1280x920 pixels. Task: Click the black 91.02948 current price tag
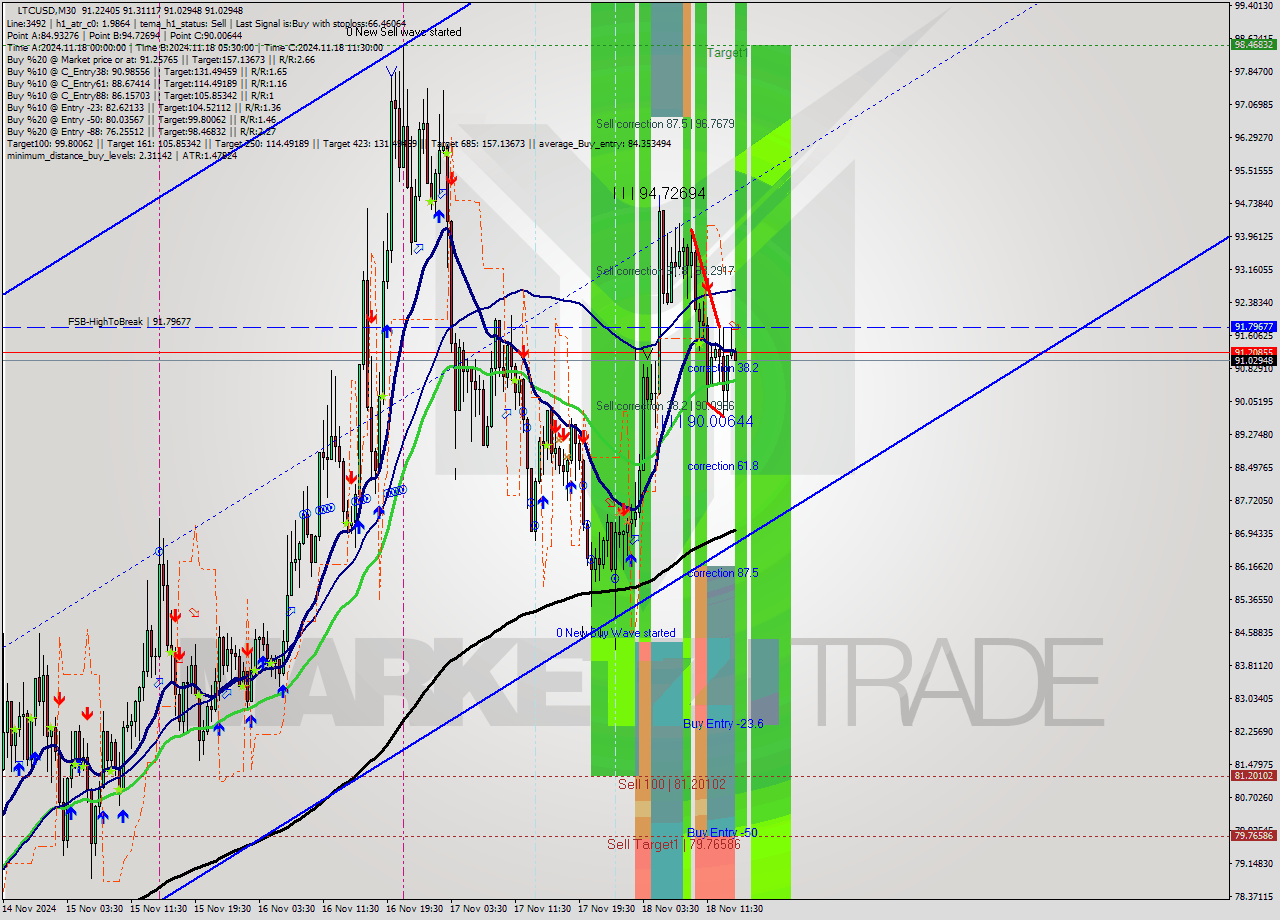tap(1254, 360)
